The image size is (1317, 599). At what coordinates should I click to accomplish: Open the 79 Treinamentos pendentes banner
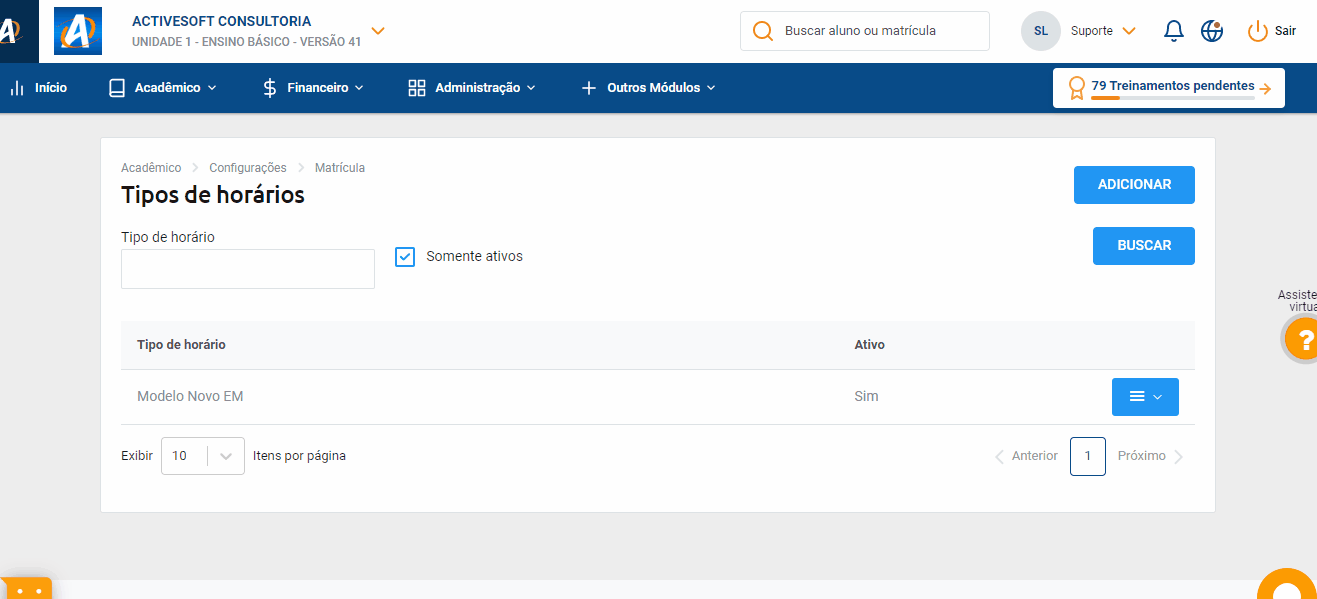(x=1169, y=88)
